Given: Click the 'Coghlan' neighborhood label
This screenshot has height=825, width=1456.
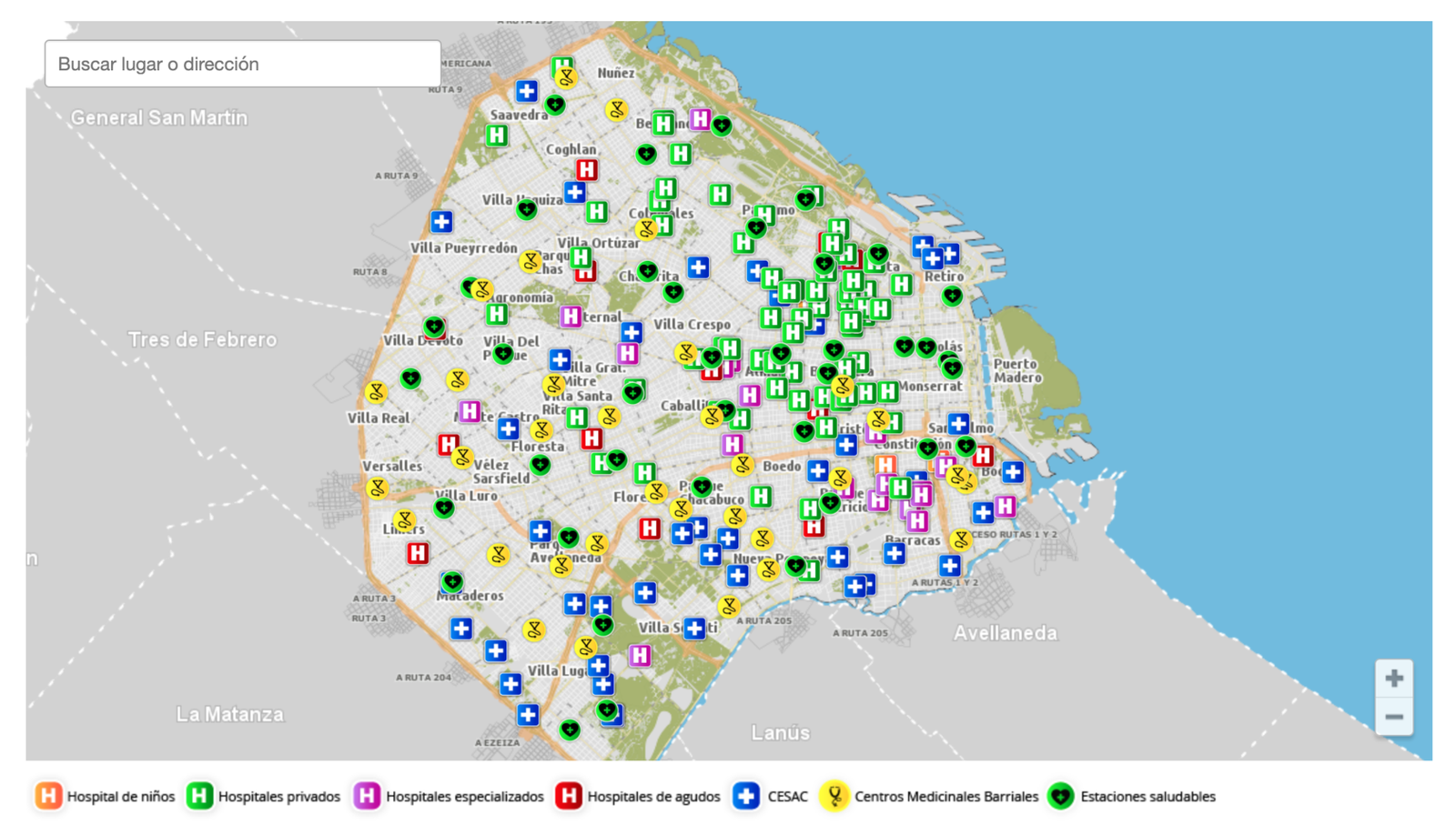Looking at the screenshot, I should click(x=571, y=149).
